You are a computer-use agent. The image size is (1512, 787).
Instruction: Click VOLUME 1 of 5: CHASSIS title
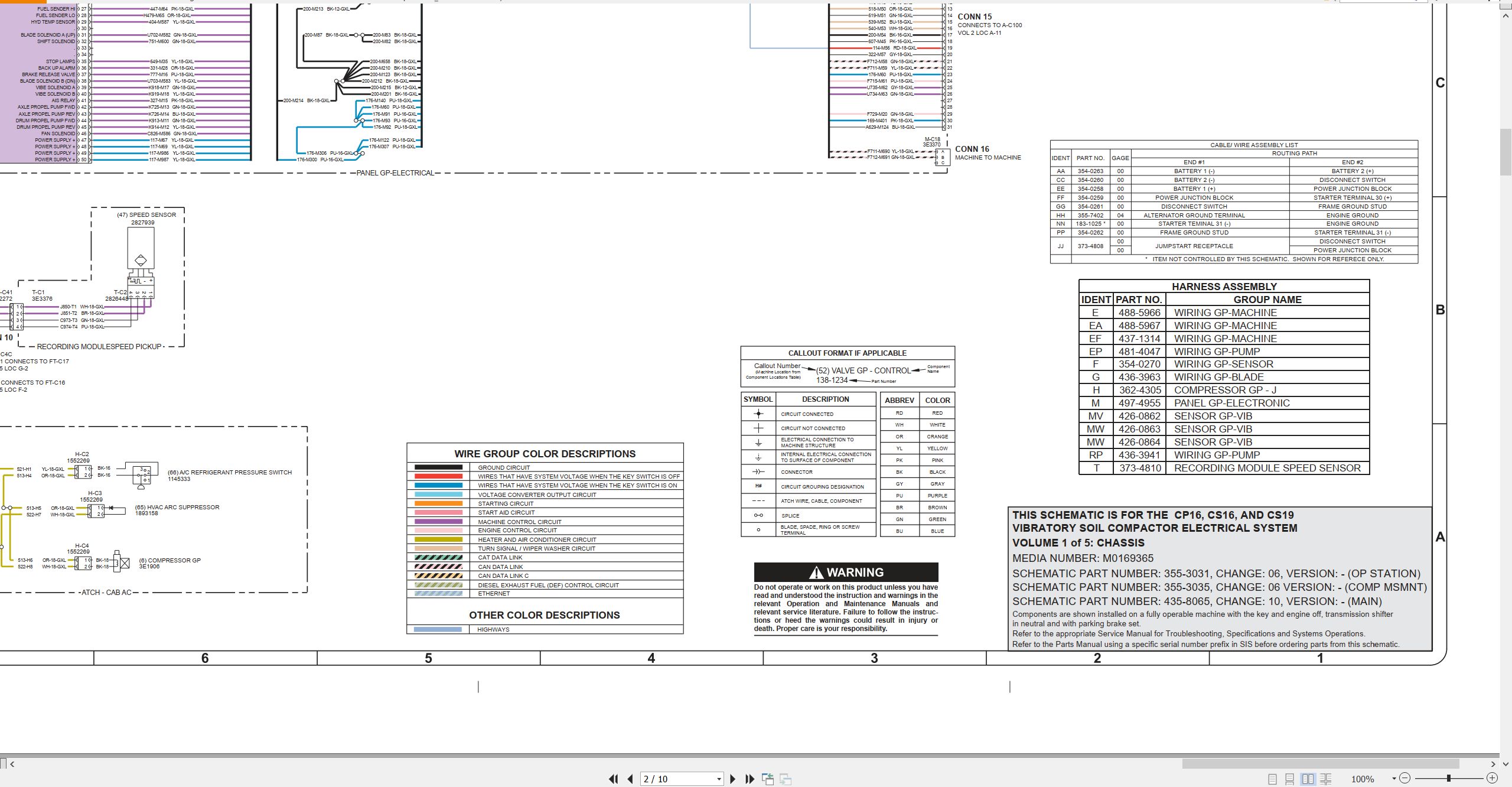(x=1078, y=543)
